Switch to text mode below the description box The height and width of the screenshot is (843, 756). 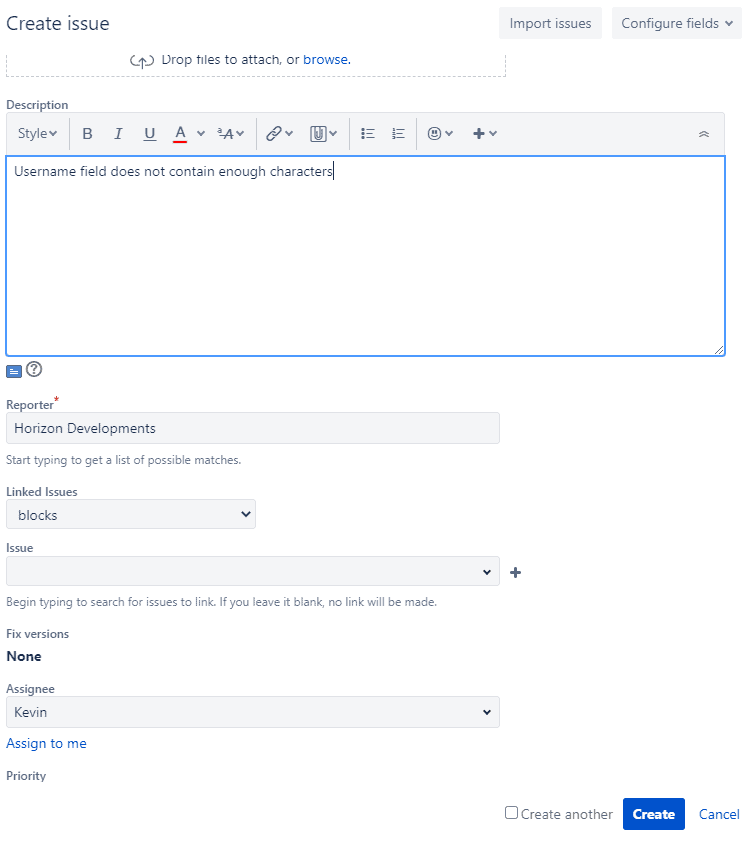click(x=13, y=370)
